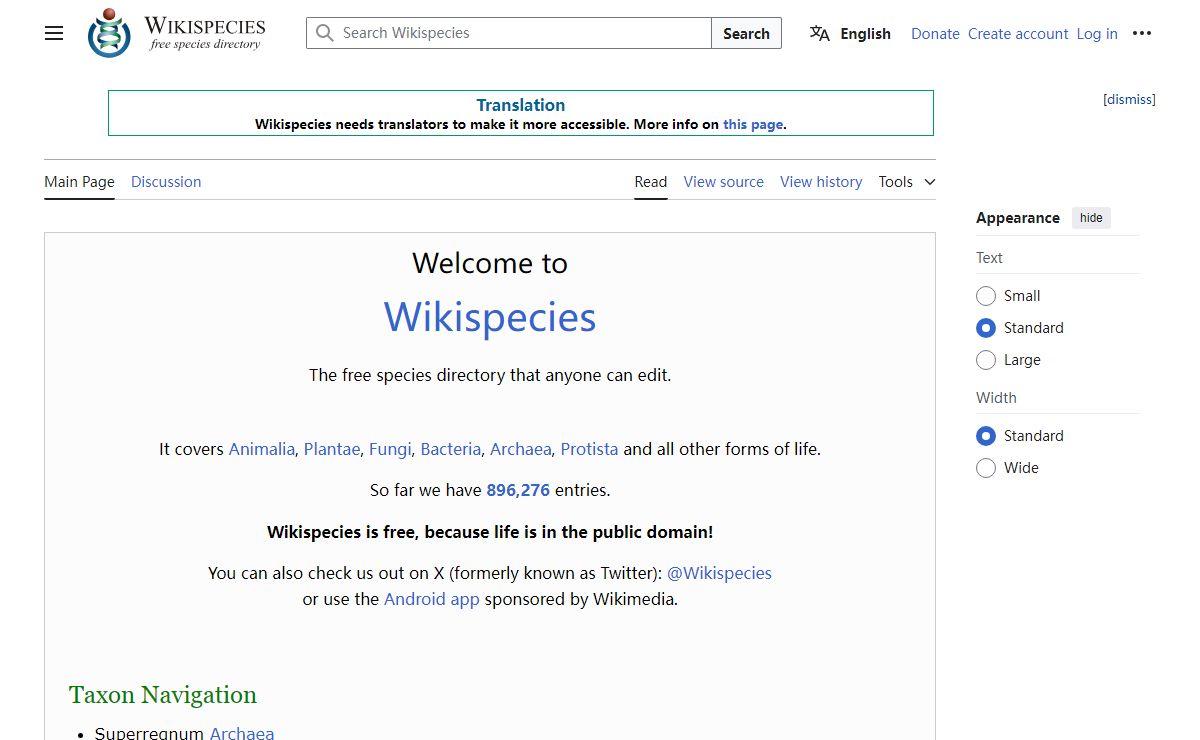Click the Wikispecies wordmark text
The width and height of the screenshot is (1200, 740).
(205, 26)
